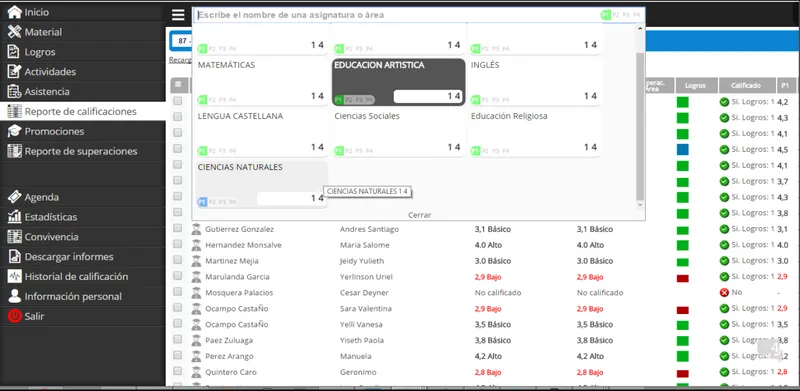Toggle the select-all checkbox in table header
The height and width of the screenshot is (391, 800).
click(x=178, y=85)
